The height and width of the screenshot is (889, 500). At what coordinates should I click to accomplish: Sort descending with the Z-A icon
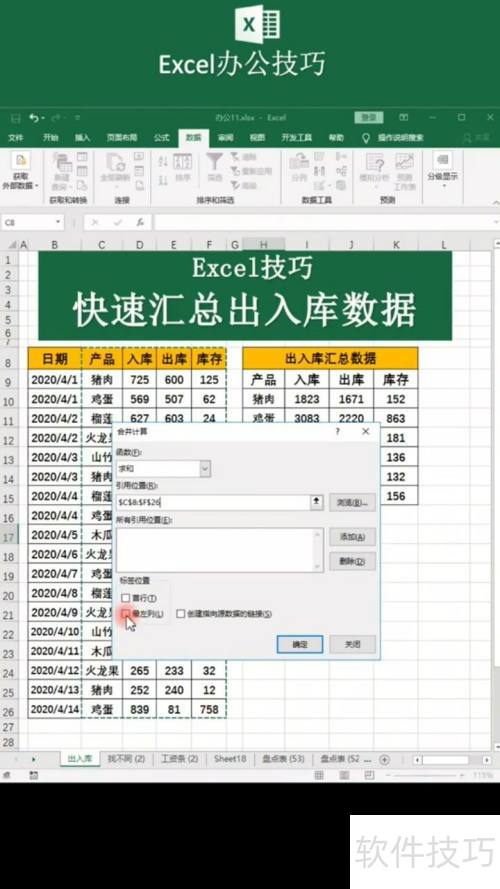pyautogui.click(x=163, y=180)
